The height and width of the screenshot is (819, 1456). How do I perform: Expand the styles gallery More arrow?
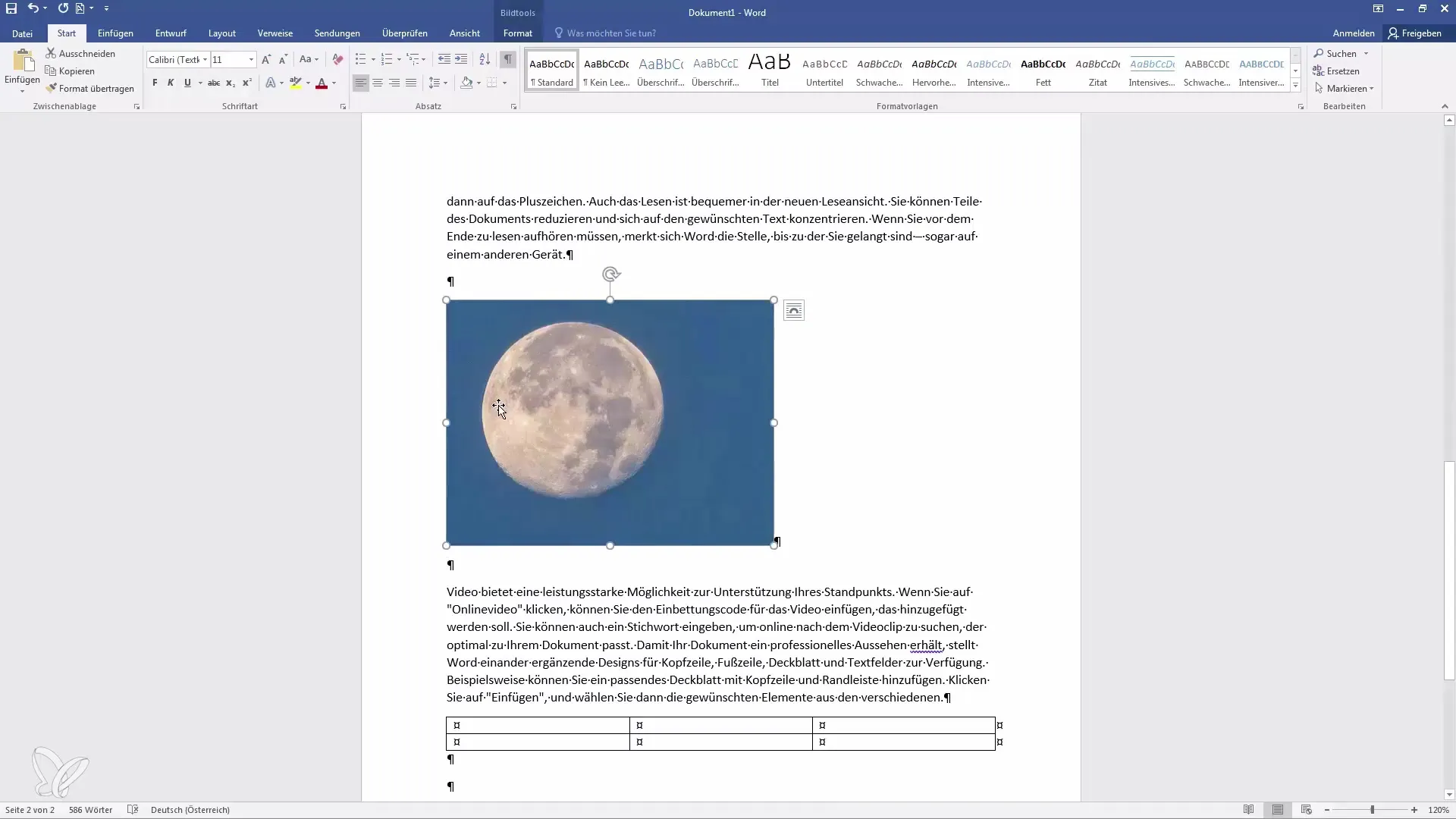(x=1296, y=86)
